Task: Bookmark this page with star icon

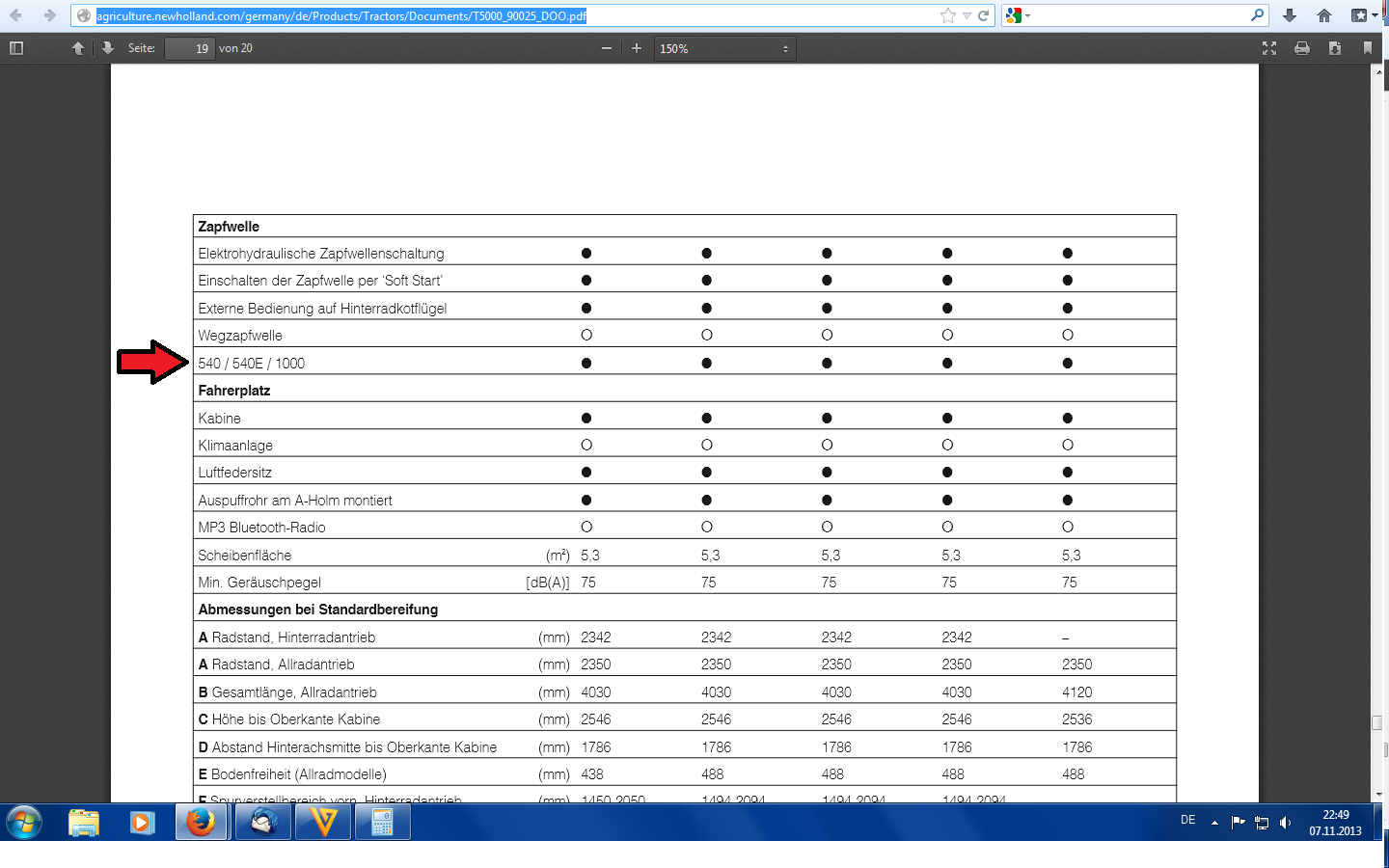Action: (x=948, y=15)
